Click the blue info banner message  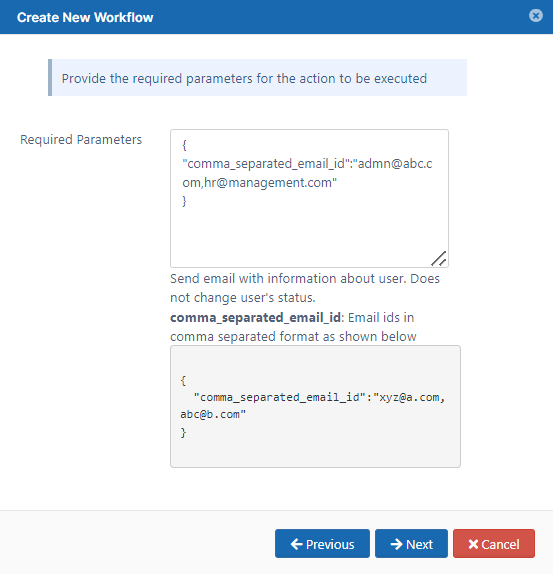pyautogui.click(x=257, y=78)
